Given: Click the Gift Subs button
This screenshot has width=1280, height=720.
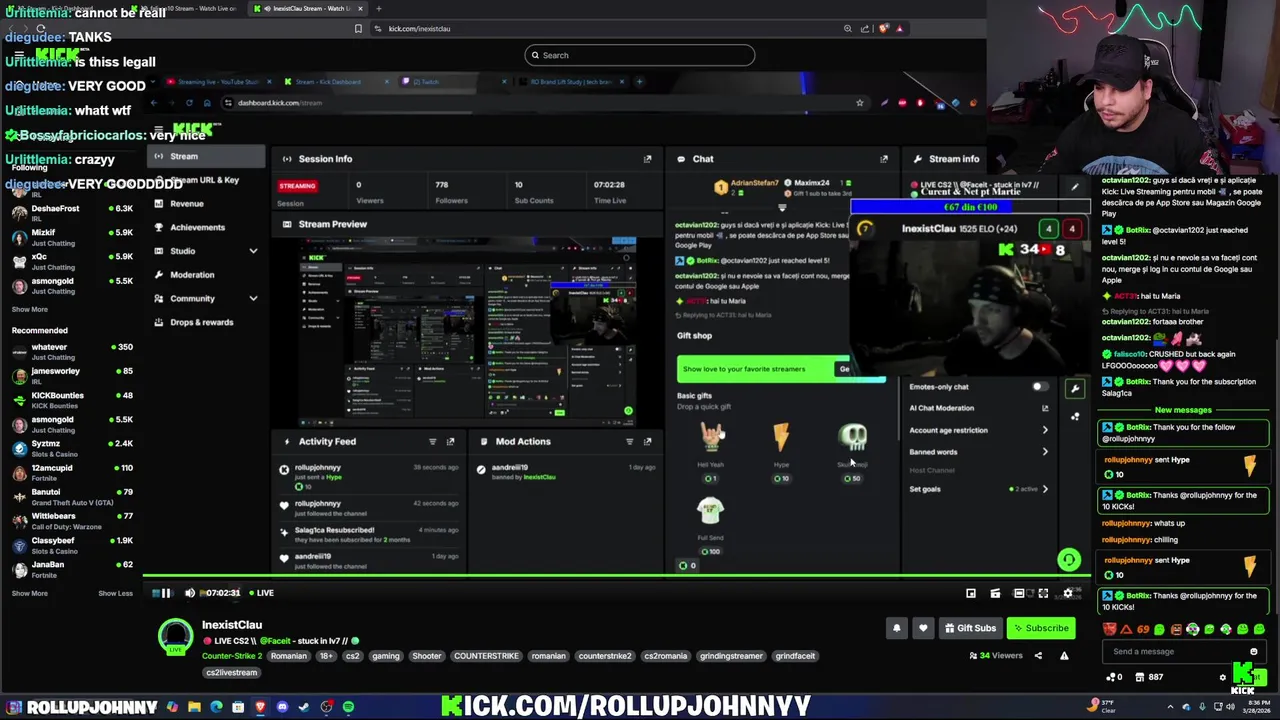Looking at the screenshot, I should 970,628.
